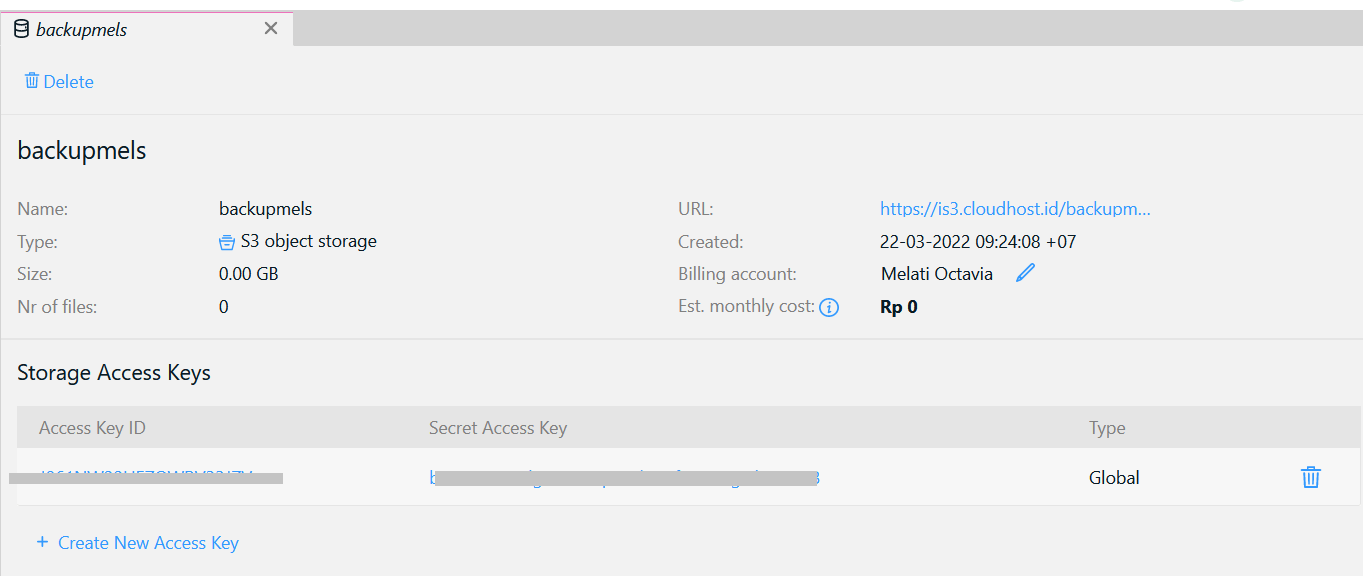Click the database icon on backupmels tab

[x=21, y=29]
